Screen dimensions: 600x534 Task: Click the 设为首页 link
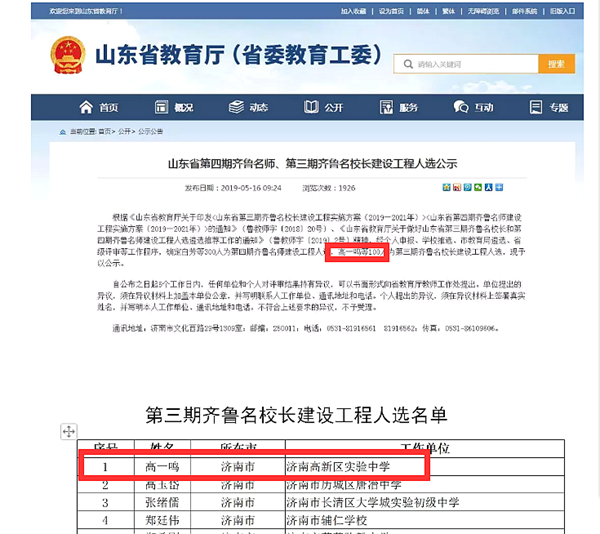click(391, 11)
